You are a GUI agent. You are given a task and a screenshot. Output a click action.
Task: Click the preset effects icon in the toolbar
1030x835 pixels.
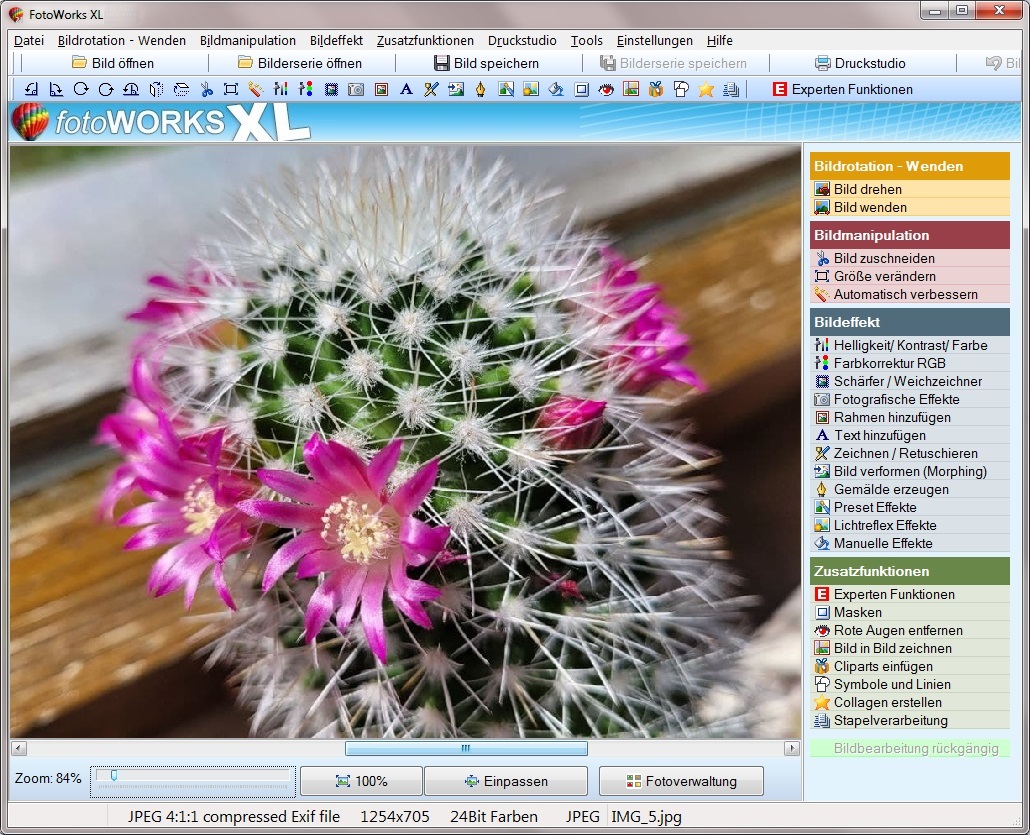[506, 89]
